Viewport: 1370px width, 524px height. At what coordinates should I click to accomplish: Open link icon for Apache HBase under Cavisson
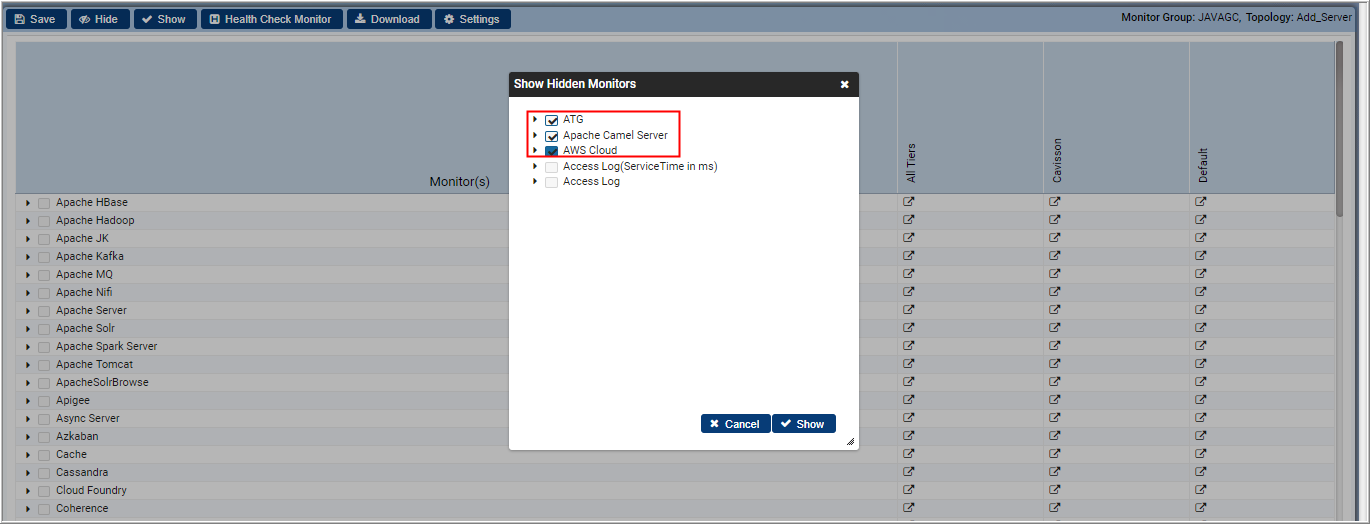click(x=1055, y=202)
